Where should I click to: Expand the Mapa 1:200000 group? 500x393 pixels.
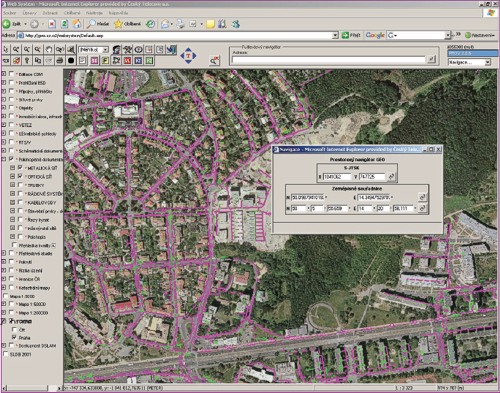tap(4, 313)
